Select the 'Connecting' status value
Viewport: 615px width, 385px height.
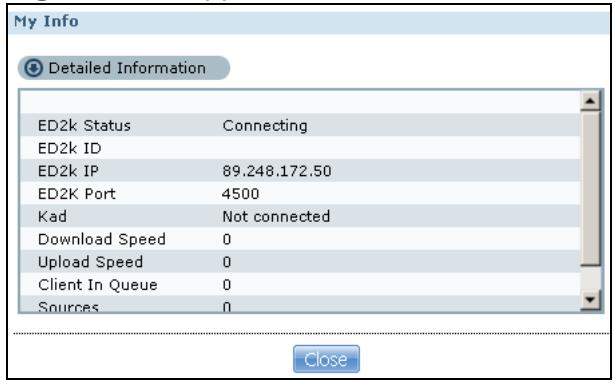tap(265, 126)
